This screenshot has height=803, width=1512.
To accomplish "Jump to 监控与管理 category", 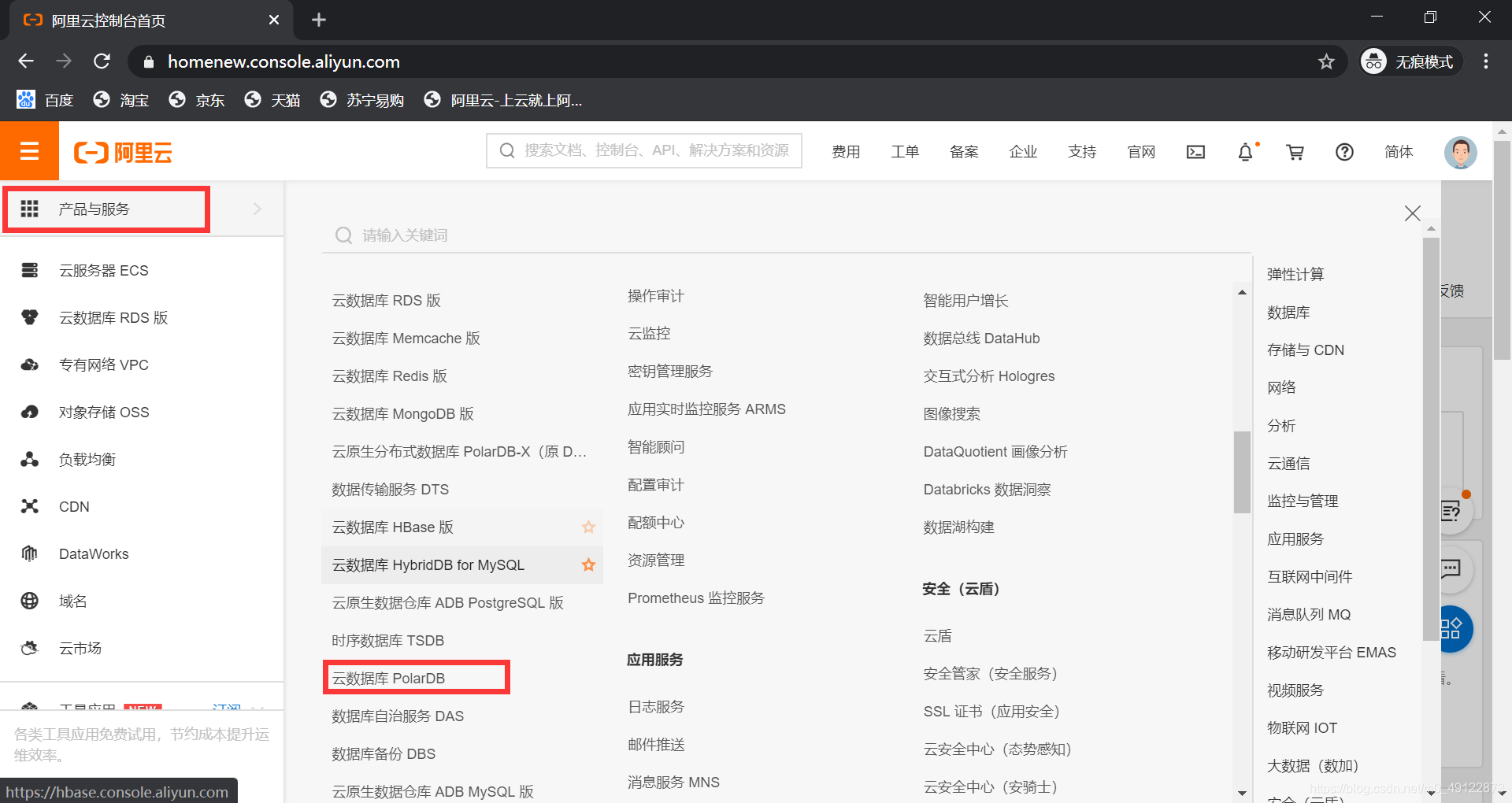I will [1303, 501].
